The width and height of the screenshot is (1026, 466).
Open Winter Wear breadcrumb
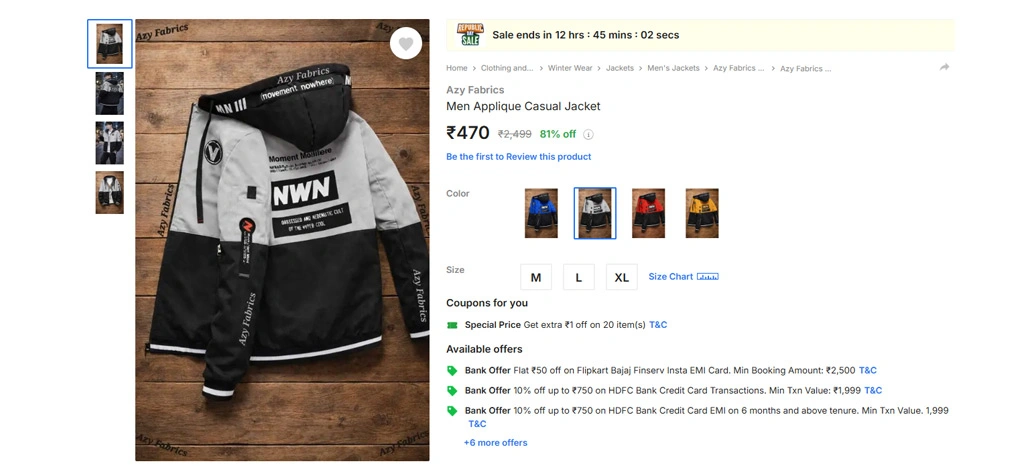[570, 68]
